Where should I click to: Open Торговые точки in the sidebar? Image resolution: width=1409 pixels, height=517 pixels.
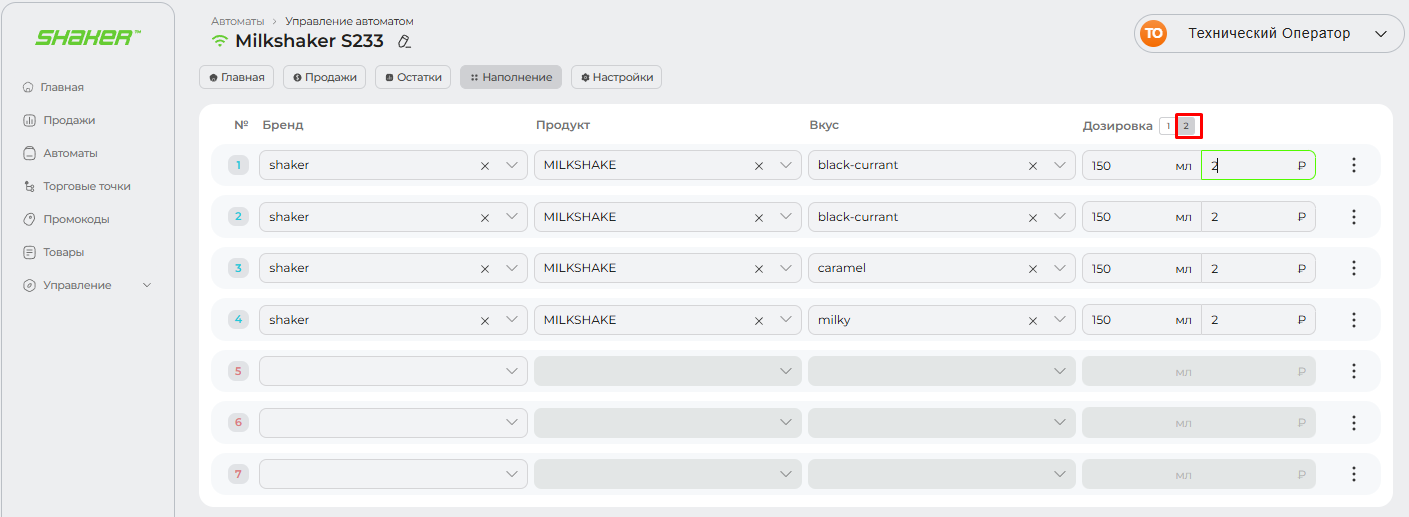coord(86,186)
